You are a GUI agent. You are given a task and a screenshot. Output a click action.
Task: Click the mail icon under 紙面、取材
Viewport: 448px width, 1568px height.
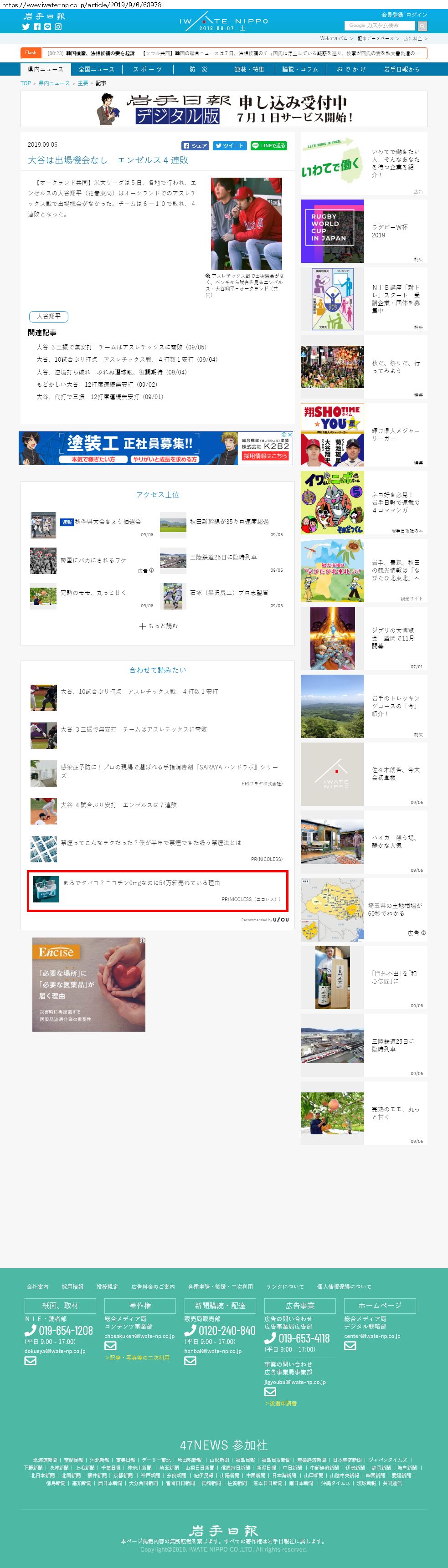tap(31, 1361)
